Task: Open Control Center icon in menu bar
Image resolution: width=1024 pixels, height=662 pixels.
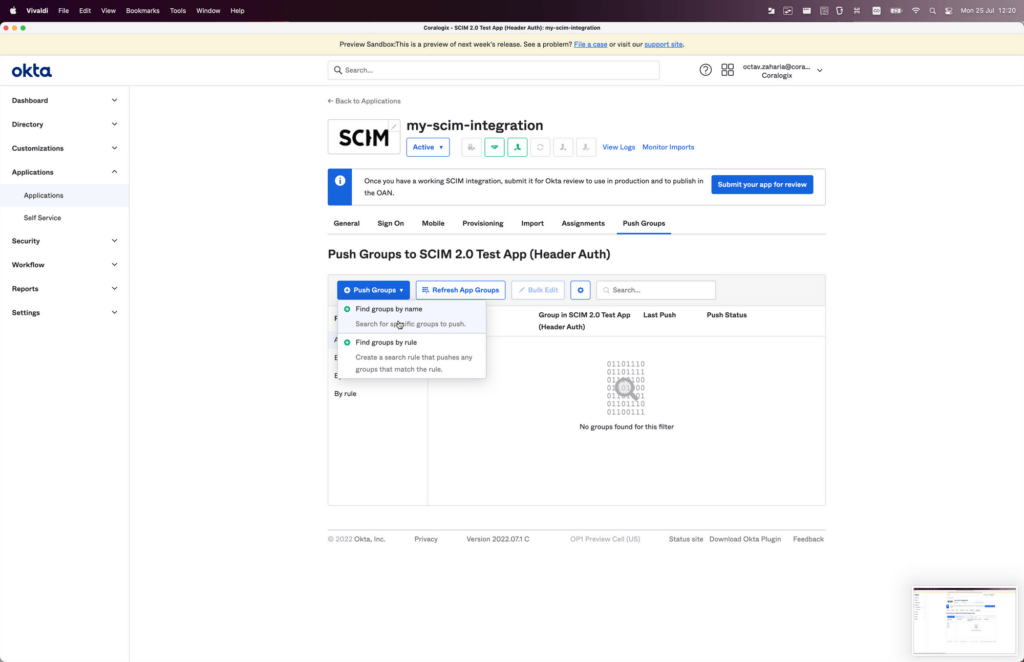Action: (x=948, y=10)
